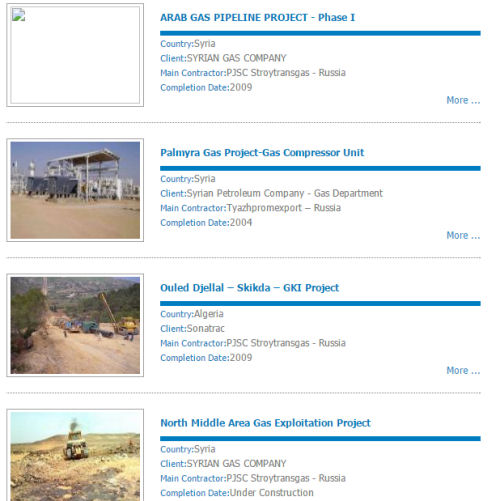Image resolution: width=500 pixels, height=501 pixels.
Task: Click Syrian Petroleum Company - Gas Department text
Action: (285, 193)
